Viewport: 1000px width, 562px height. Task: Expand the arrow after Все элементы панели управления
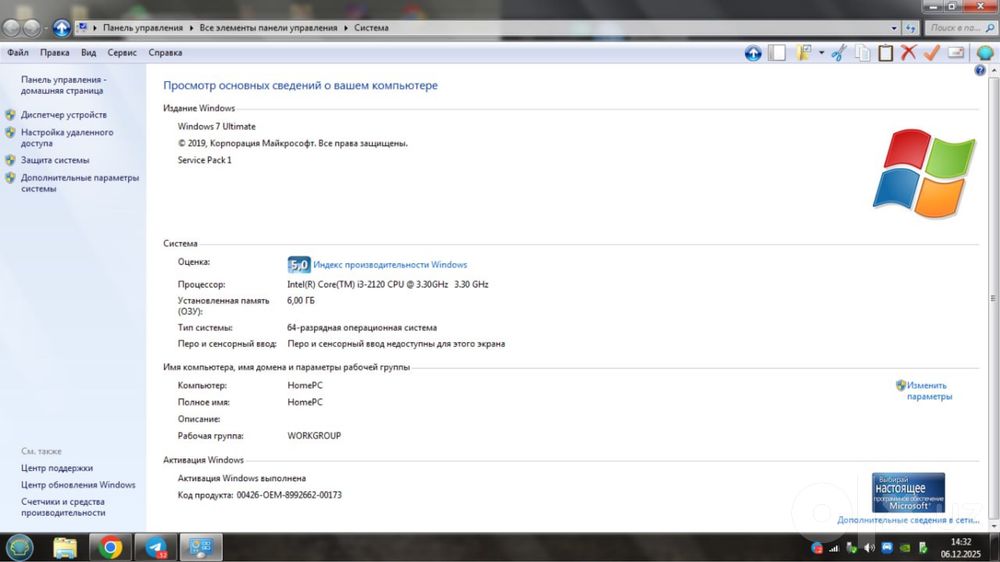coord(346,28)
